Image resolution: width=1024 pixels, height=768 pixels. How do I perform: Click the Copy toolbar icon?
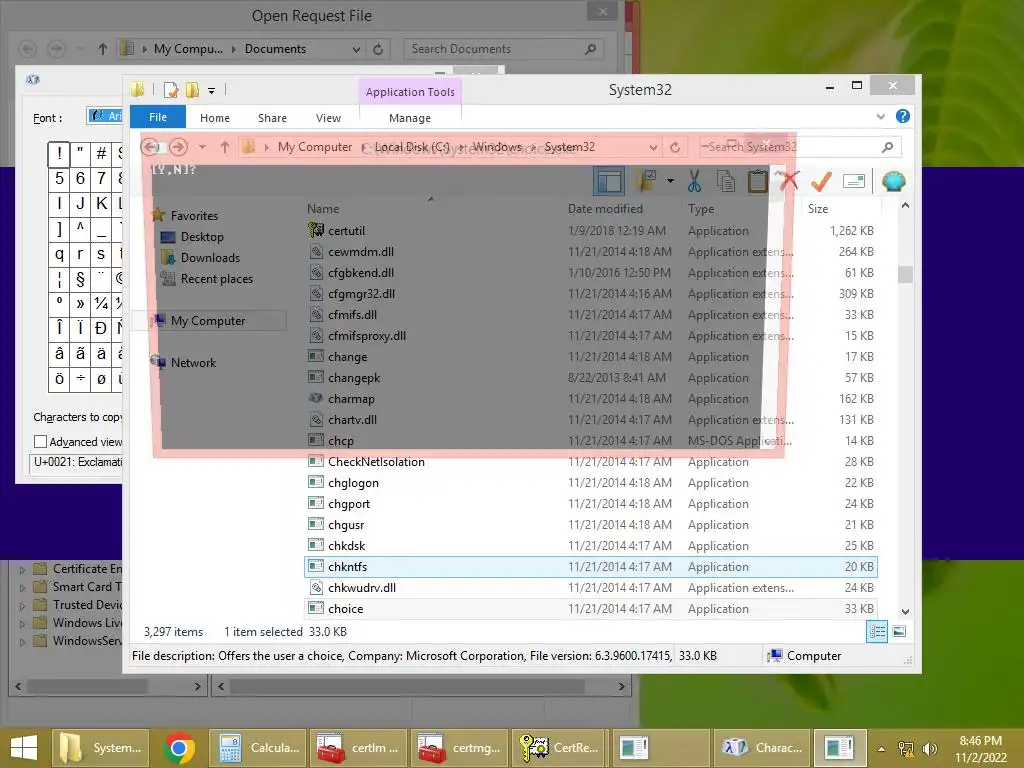click(726, 181)
